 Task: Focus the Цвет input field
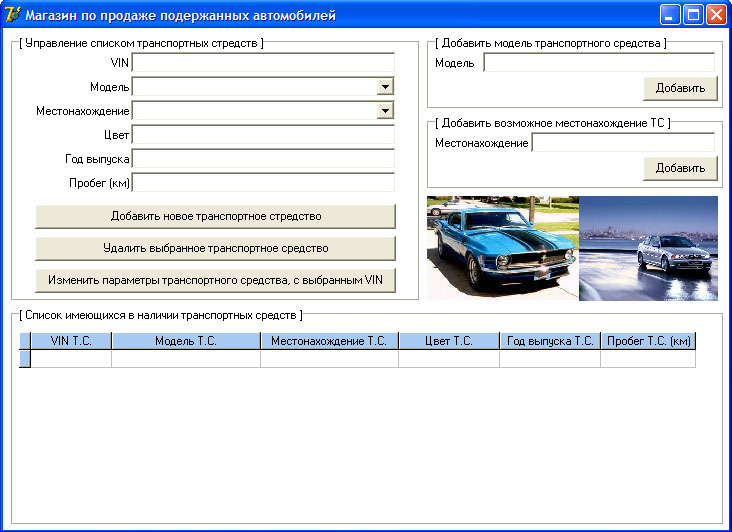pos(263,135)
